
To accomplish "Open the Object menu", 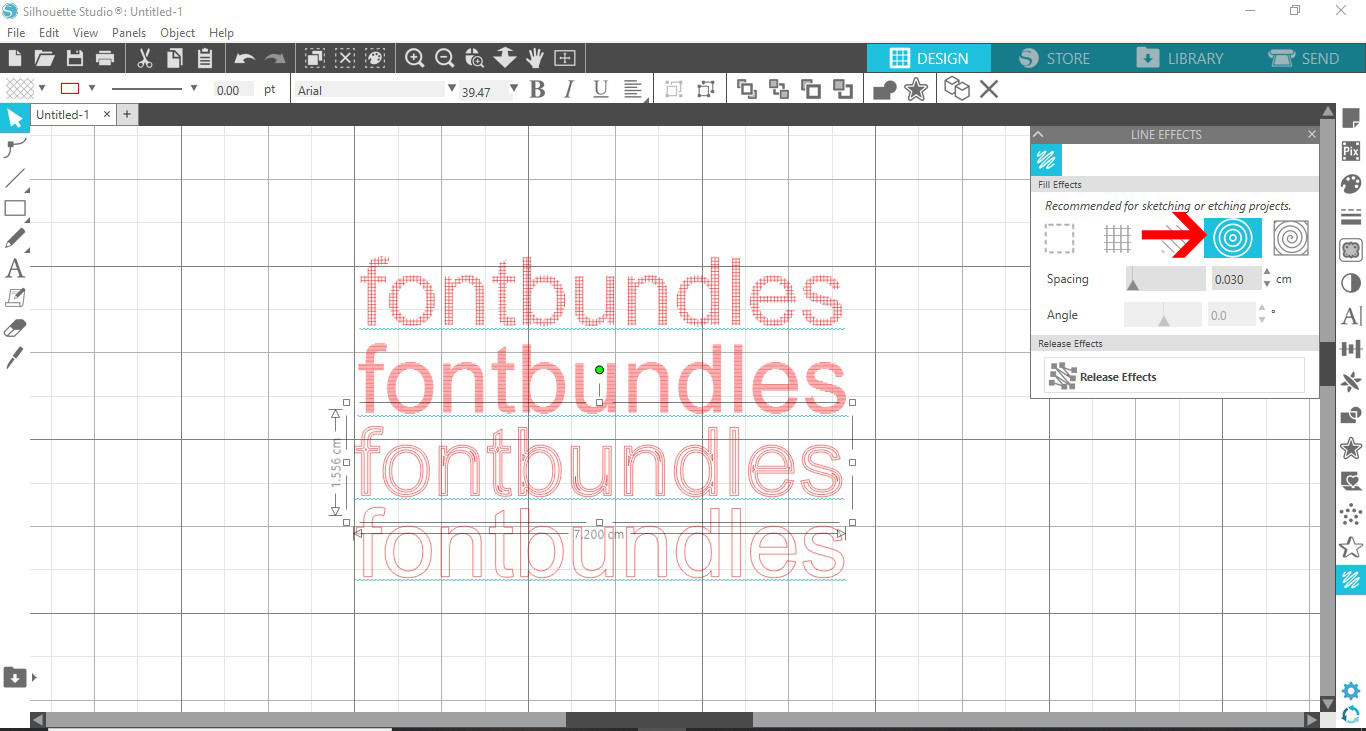I will coord(178,32).
